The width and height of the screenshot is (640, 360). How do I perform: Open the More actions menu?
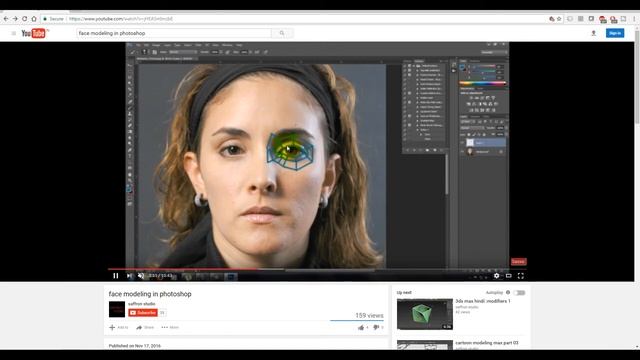170,327
